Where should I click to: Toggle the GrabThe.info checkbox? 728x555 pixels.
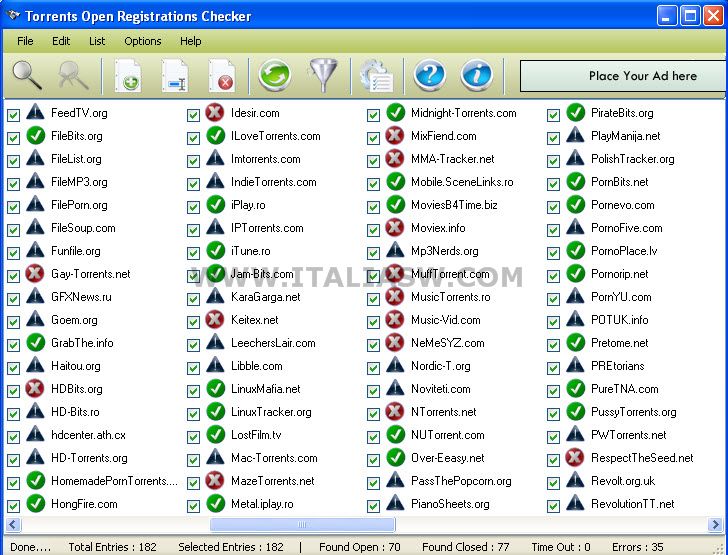(x=13, y=345)
